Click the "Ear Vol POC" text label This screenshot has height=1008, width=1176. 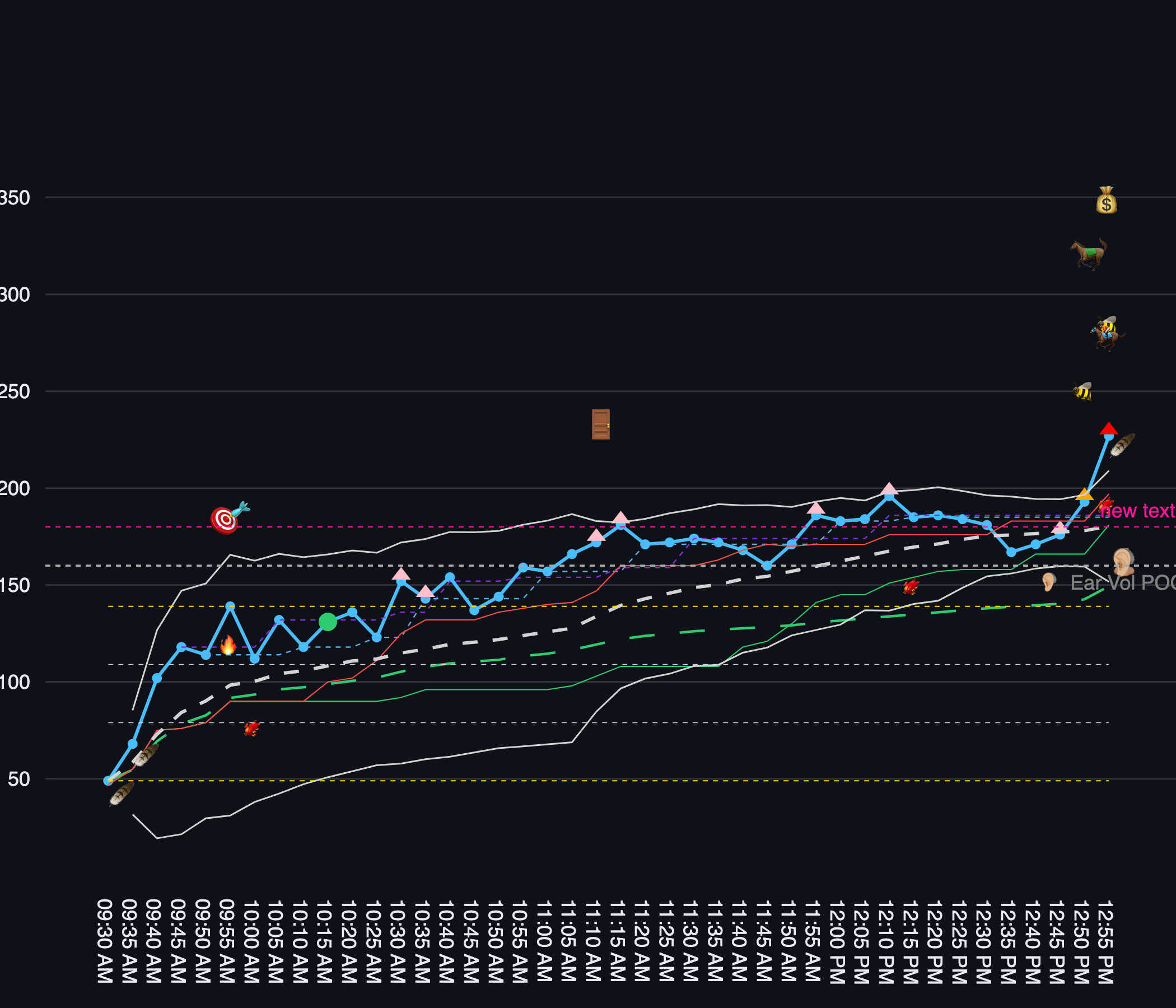coord(1123,583)
